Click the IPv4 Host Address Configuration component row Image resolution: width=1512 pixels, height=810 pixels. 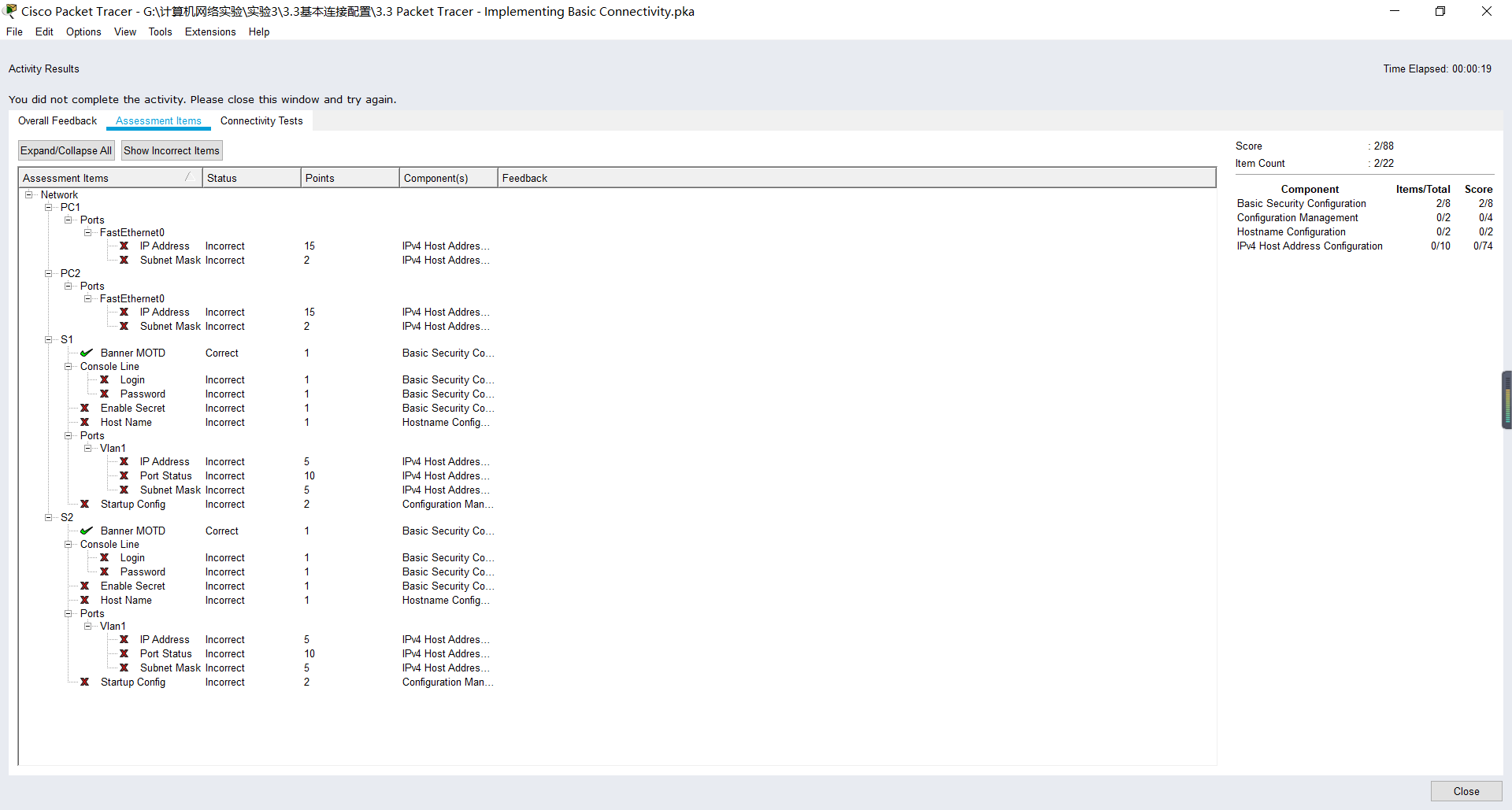coord(1365,246)
